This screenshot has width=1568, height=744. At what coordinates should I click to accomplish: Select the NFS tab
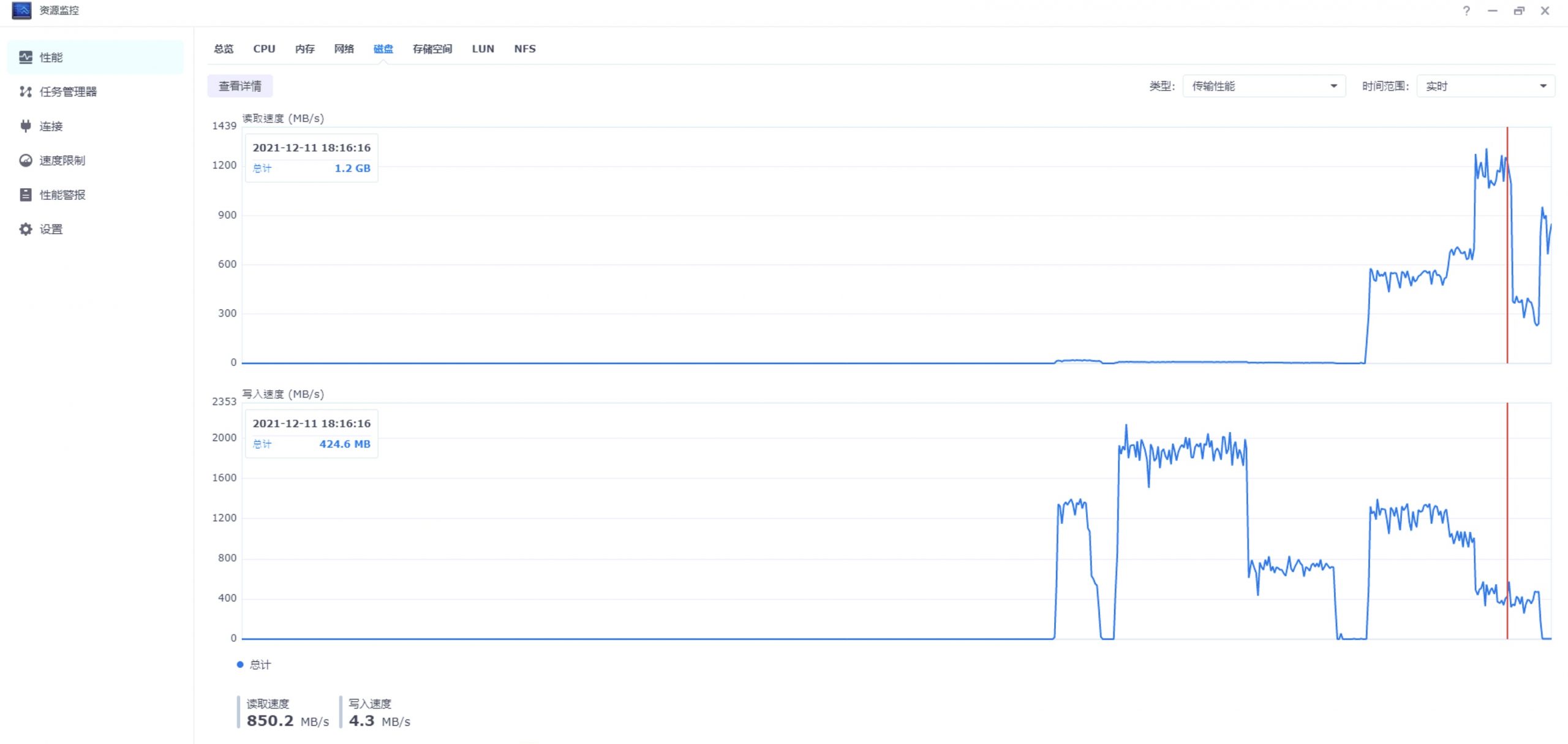click(x=525, y=49)
